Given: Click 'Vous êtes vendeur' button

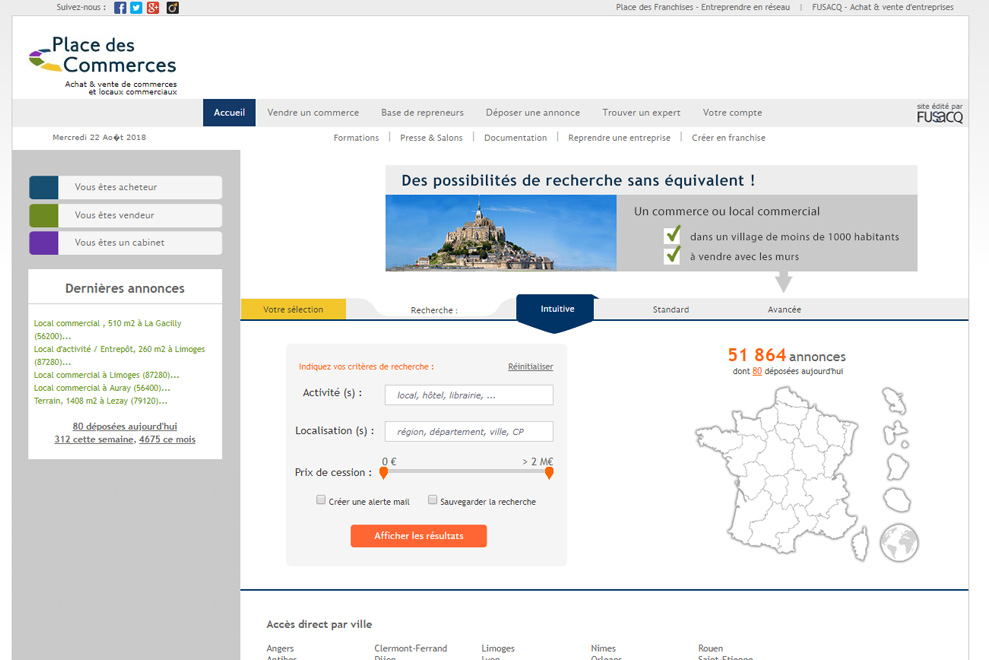Looking at the screenshot, I should tap(126, 215).
